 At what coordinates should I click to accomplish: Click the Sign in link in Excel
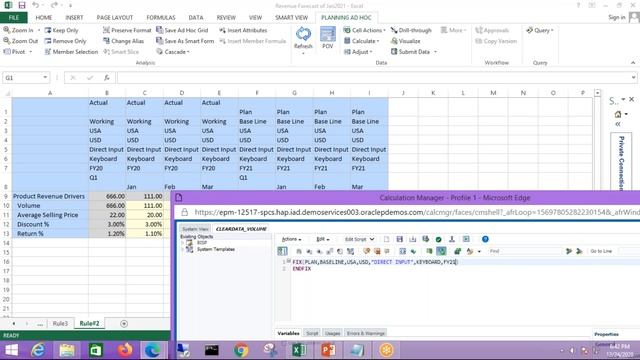click(x=617, y=17)
